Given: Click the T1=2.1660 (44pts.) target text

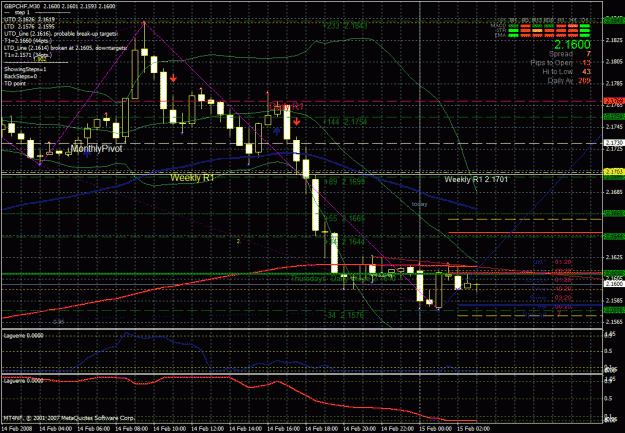Looking at the screenshot, I should [28, 41].
